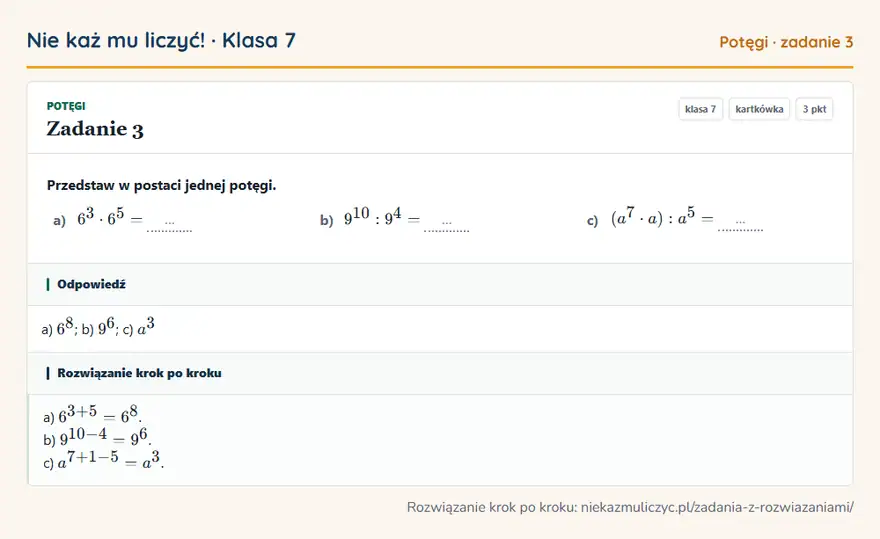Select the 'kartkówka' tag
The width and height of the screenshot is (880, 539).
(759, 109)
